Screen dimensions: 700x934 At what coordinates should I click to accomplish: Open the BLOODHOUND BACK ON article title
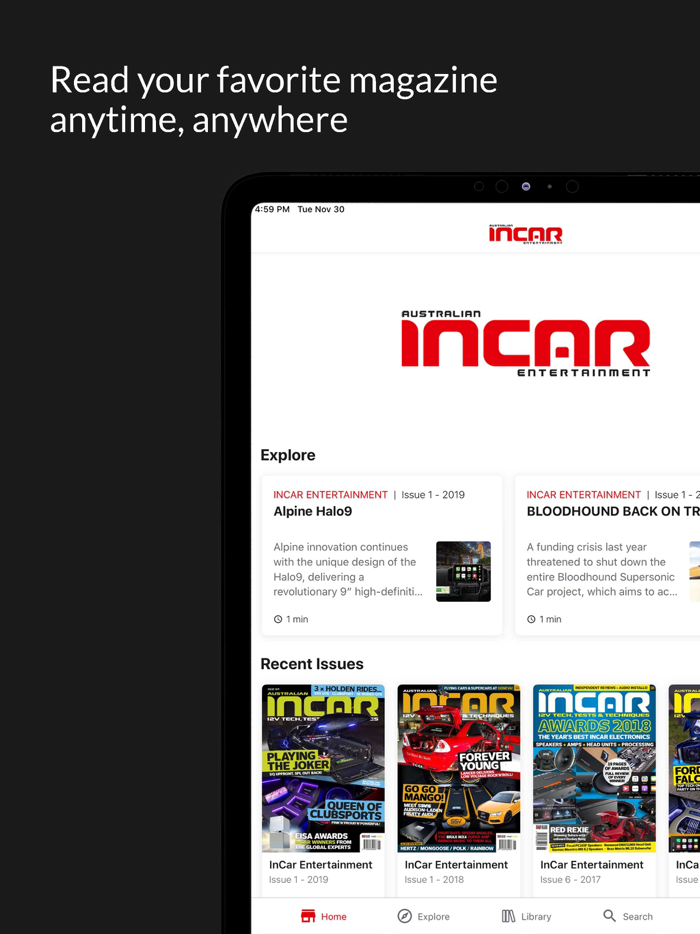tap(613, 512)
